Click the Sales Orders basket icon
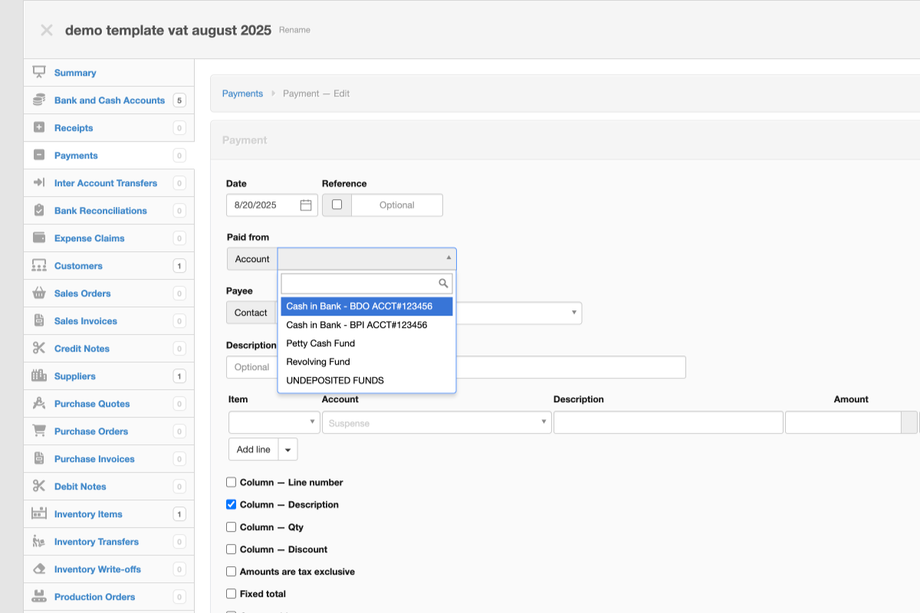 pos(39,293)
